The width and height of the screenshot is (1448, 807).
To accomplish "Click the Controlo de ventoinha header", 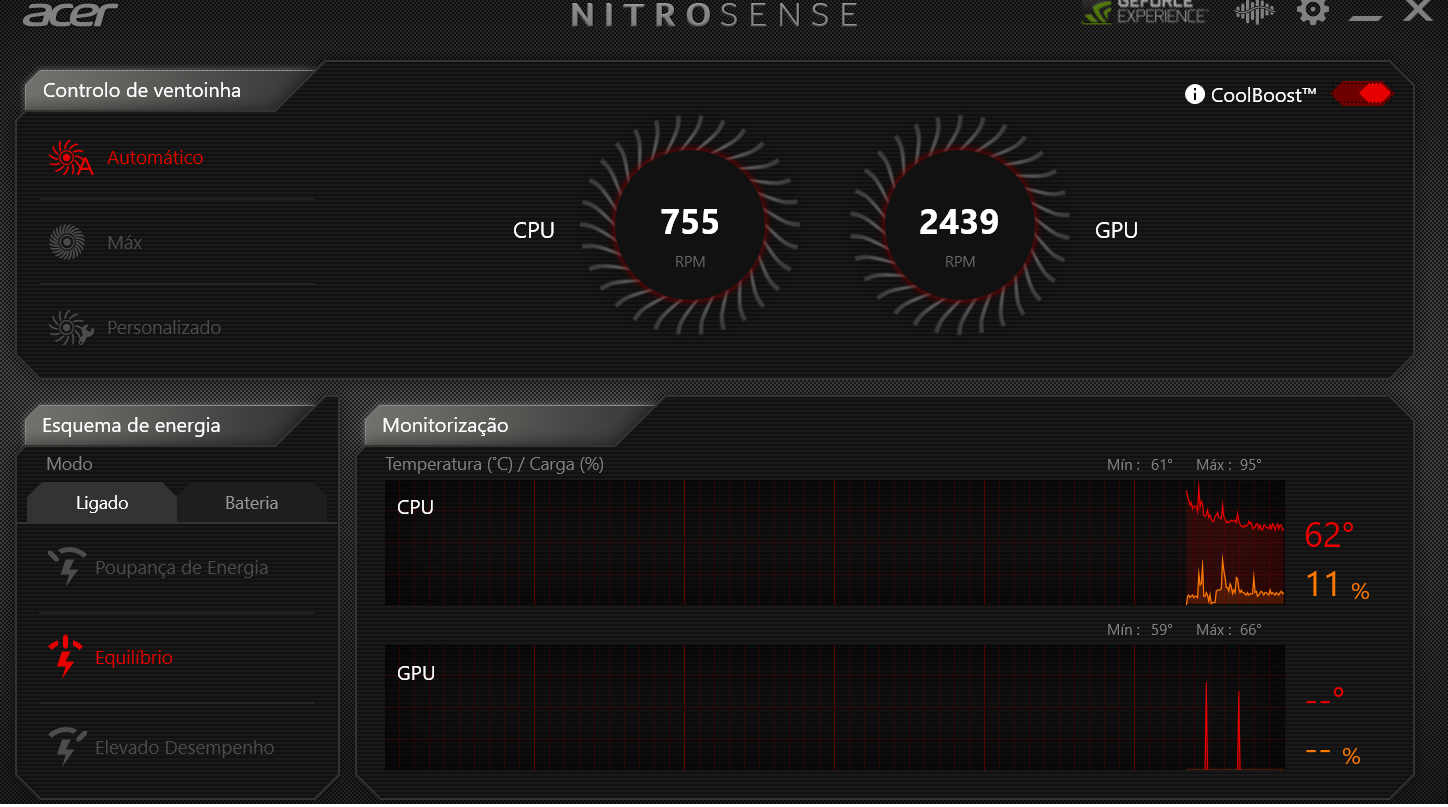I will (142, 90).
